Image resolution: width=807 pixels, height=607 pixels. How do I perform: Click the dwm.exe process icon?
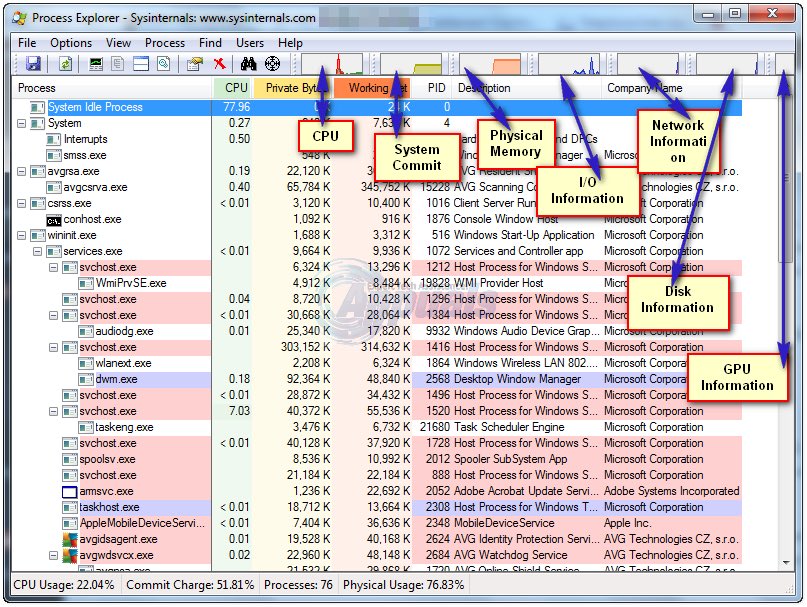(x=85, y=379)
